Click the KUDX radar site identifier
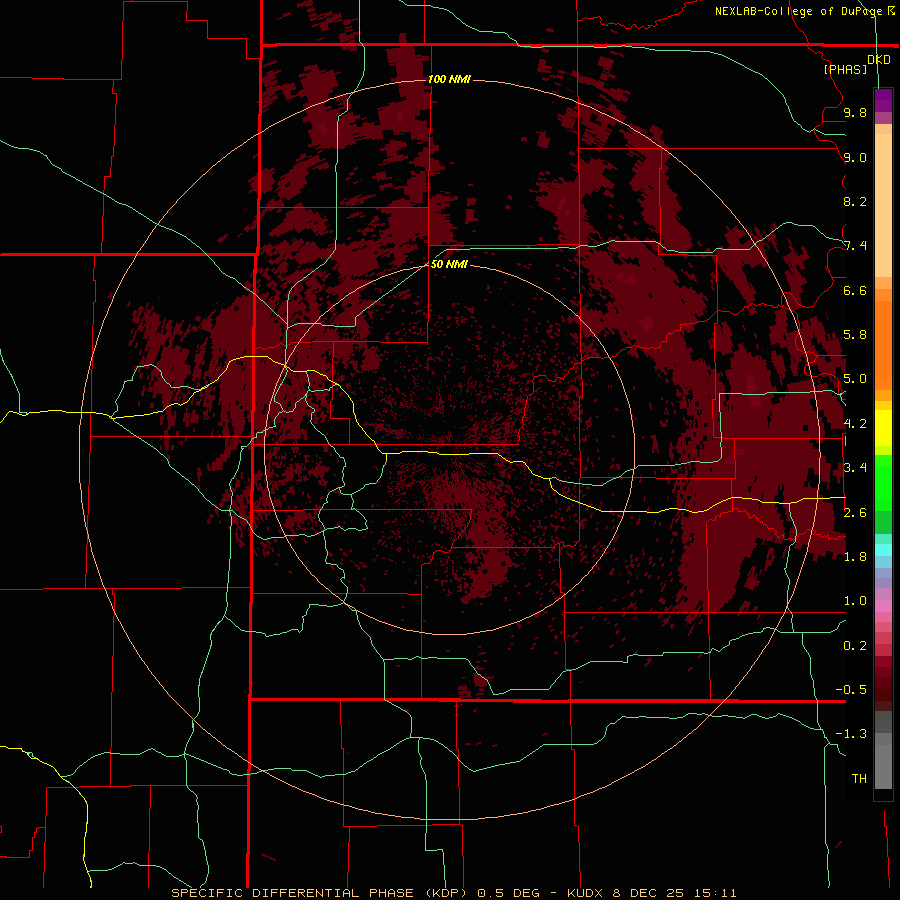The width and height of the screenshot is (900, 900). (x=585, y=893)
